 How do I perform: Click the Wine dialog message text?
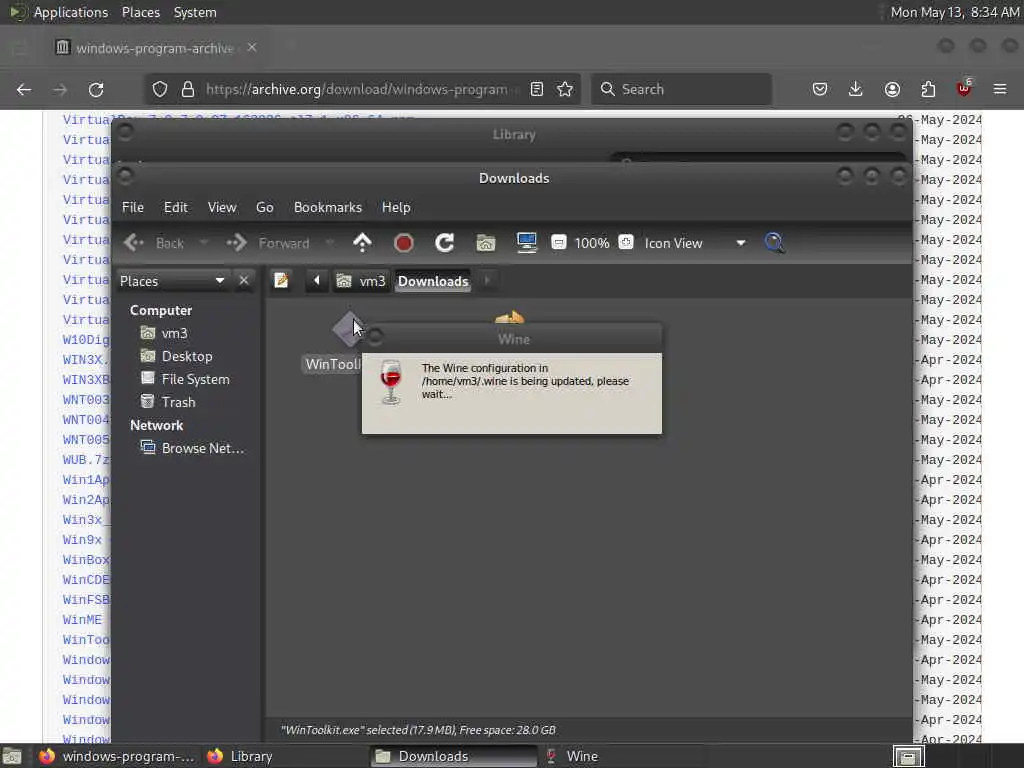click(x=525, y=381)
